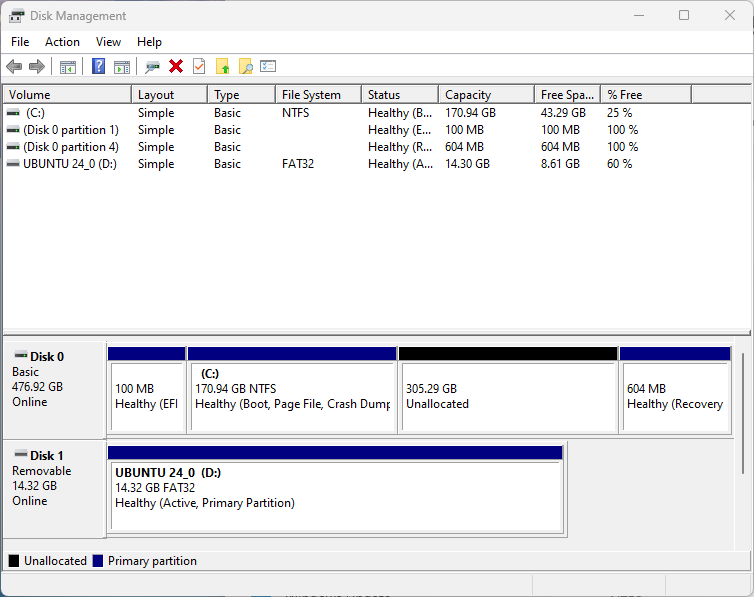Image resolution: width=754 pixels, height=597 pixels.
Task: Select the (C:) 170.94 GB NTFS partition block
Action: pos(292,390)
